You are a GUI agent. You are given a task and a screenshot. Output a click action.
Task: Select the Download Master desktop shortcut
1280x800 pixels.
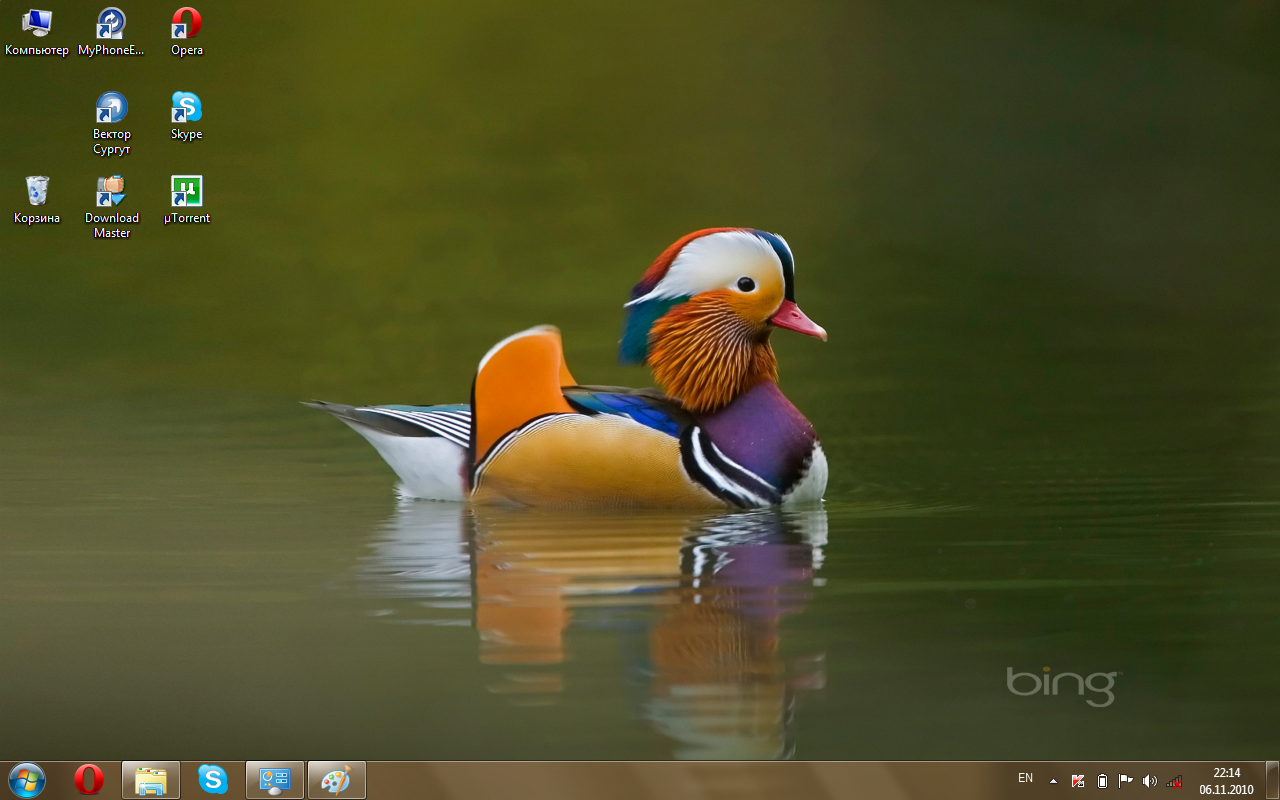[x=112, y=207]
